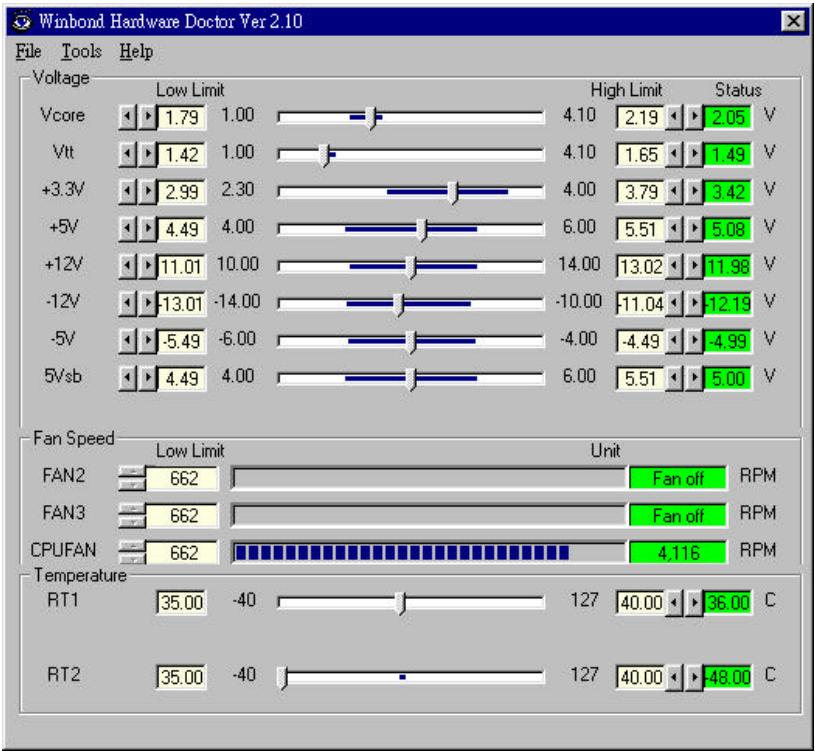
Task: Click the RT1 status value 36.00
Action: tap(728, 603)
